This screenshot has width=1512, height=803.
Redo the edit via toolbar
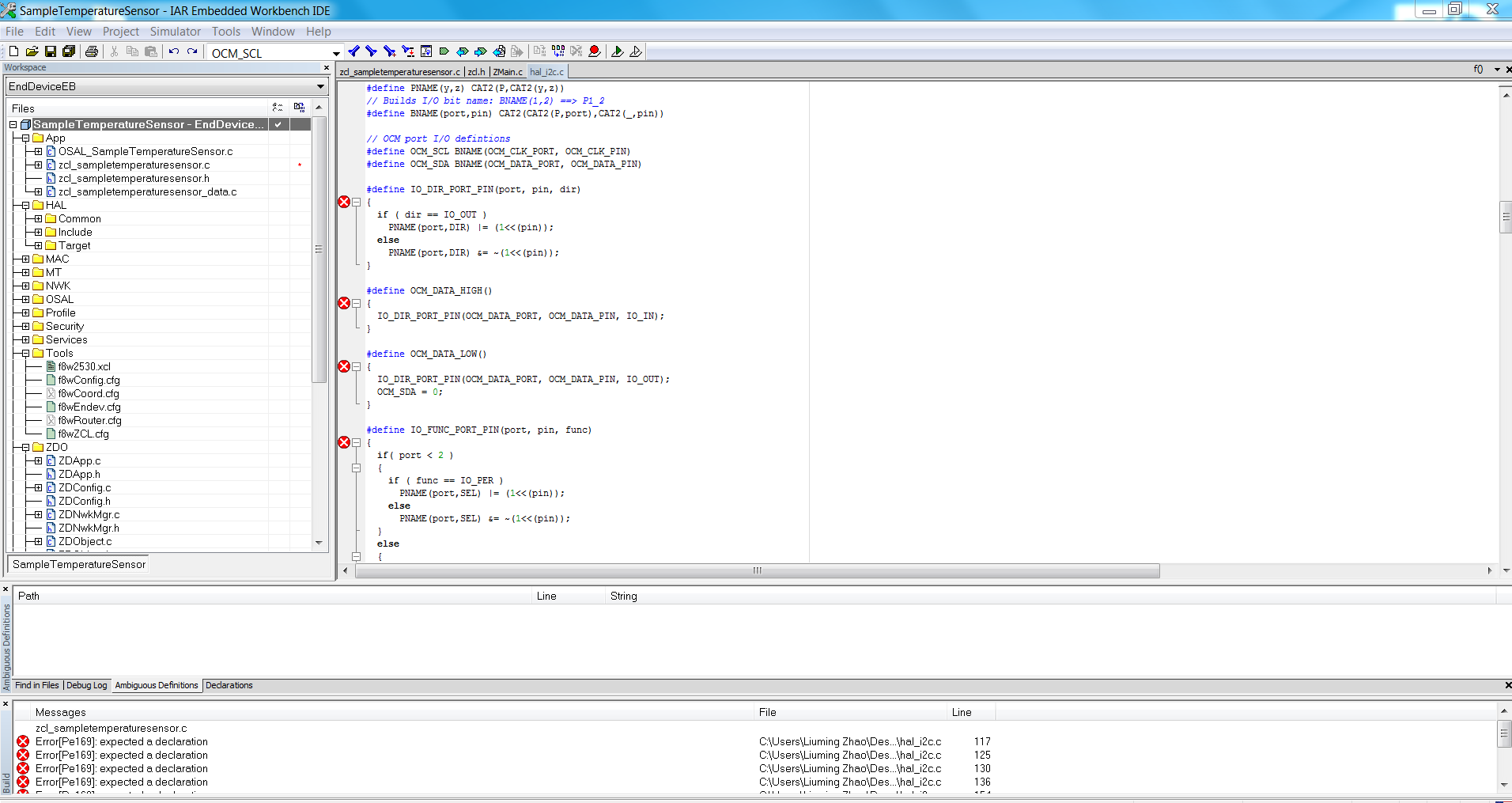[x=192, y=51]
